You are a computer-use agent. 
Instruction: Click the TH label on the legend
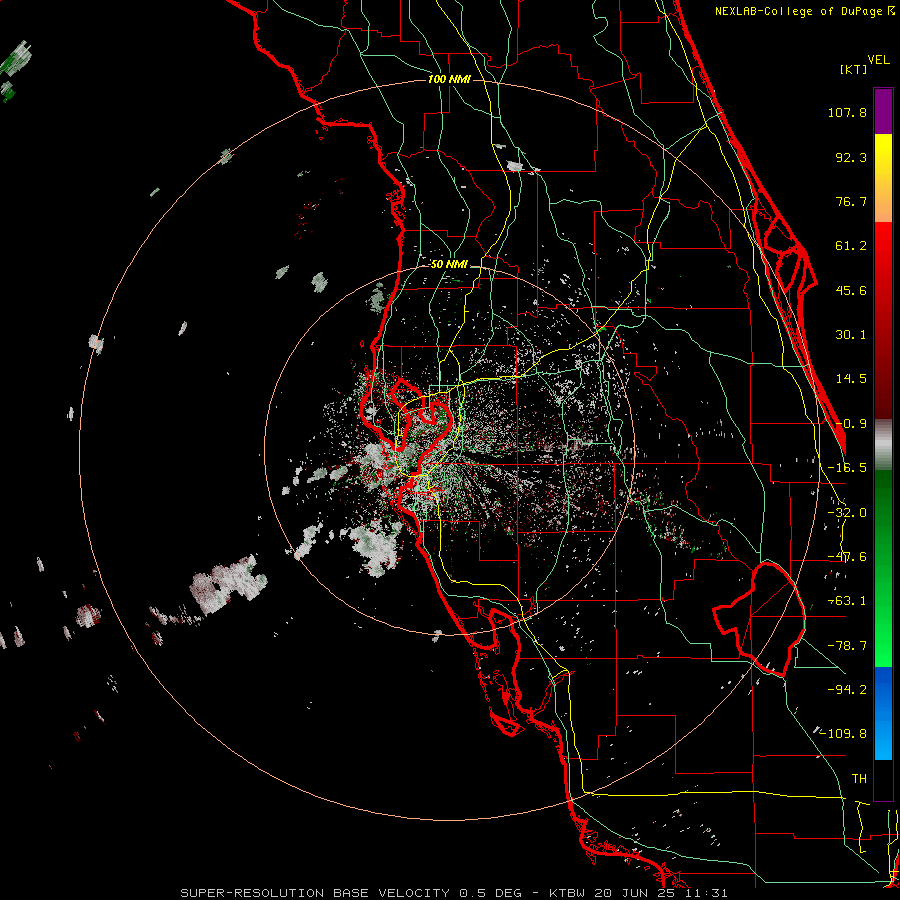[859, 779]
